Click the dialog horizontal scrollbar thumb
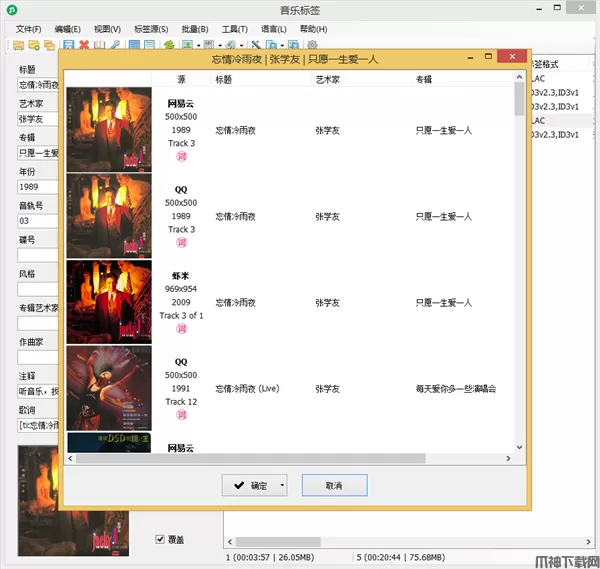This screenshot has width=600, height=569. pos(251,458)
